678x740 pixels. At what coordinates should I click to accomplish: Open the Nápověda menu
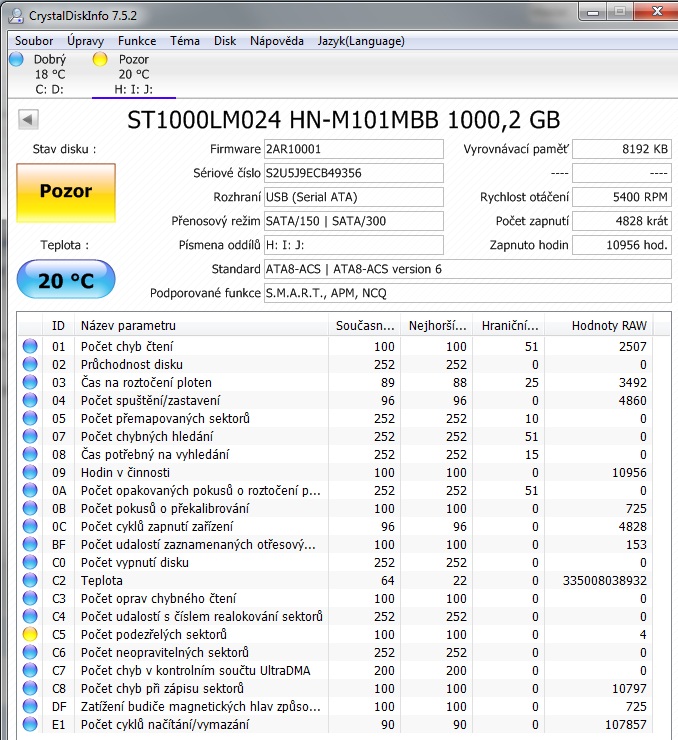pyautogui.click(x=277, y=41)
